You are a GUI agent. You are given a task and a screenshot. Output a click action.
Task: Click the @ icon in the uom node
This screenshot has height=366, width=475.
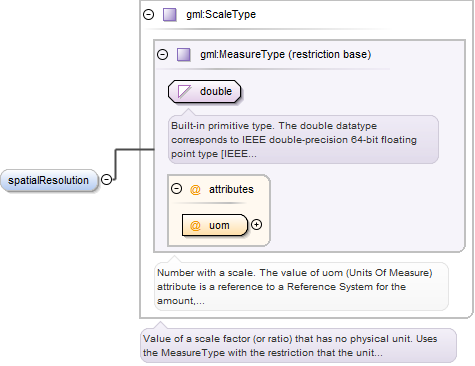tap(195, 226)
